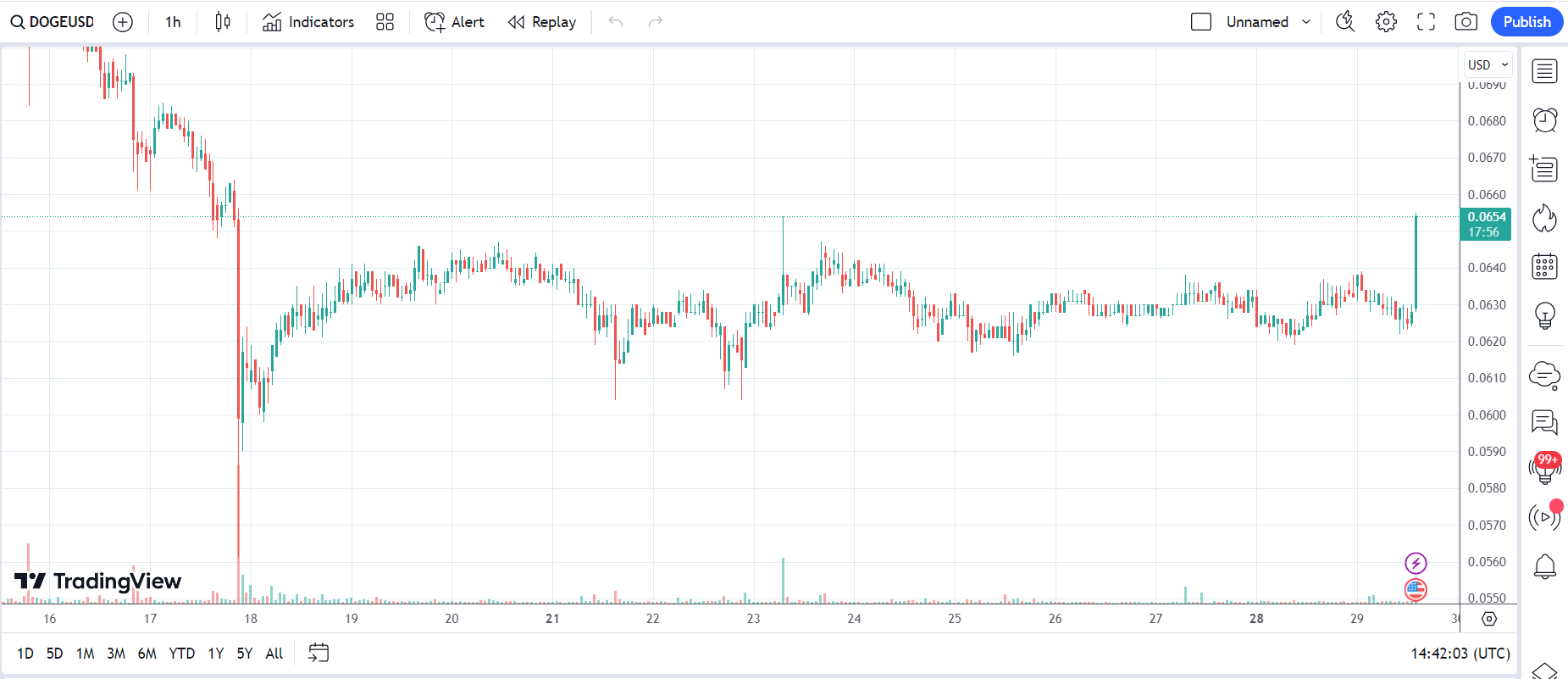Select the 1M date range

(85, 654)
